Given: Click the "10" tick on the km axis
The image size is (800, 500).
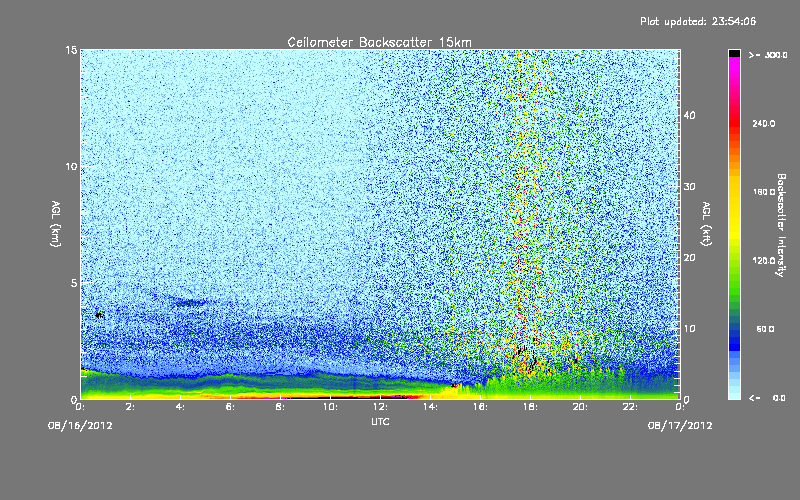Looking at the screenshot, I should tap(71, 166).
